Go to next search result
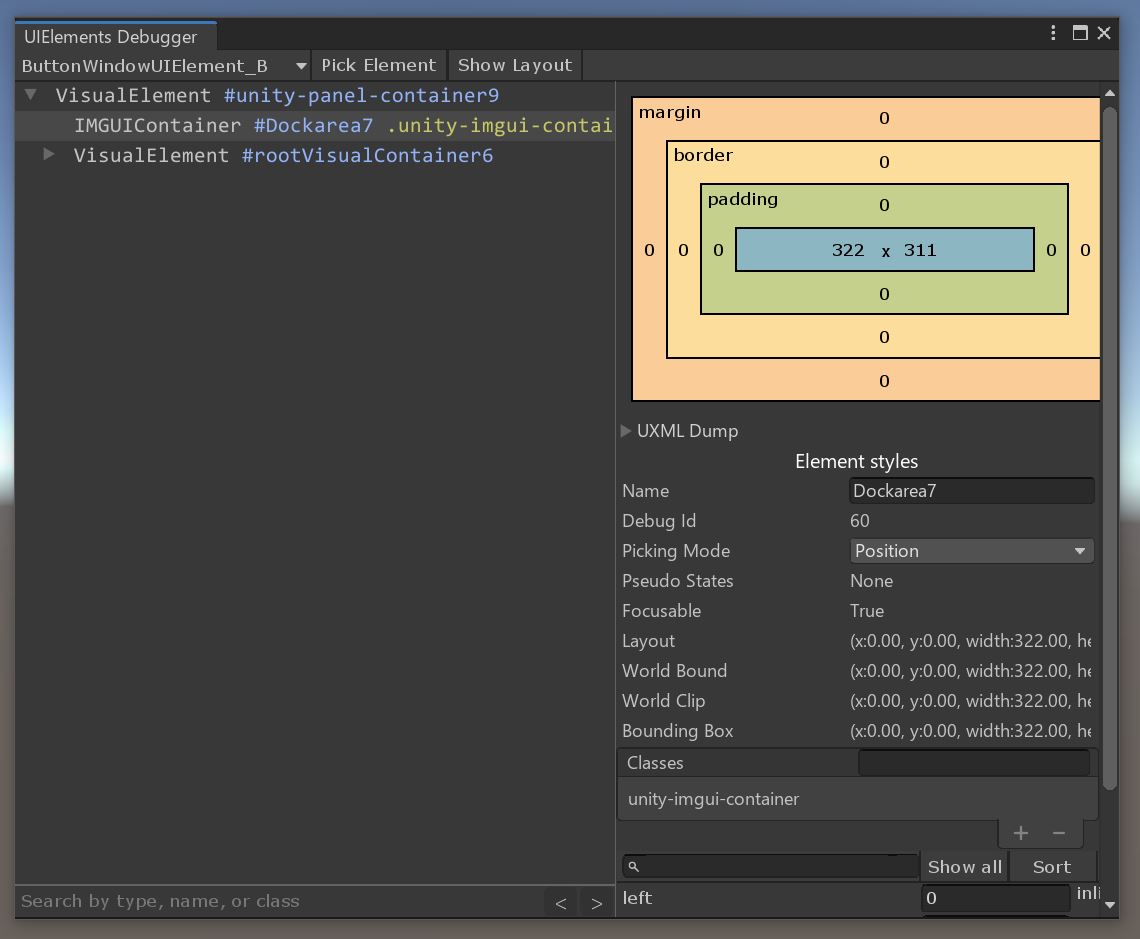The width and height of the screenshot is (1140, 939). [x=596, y=903]
